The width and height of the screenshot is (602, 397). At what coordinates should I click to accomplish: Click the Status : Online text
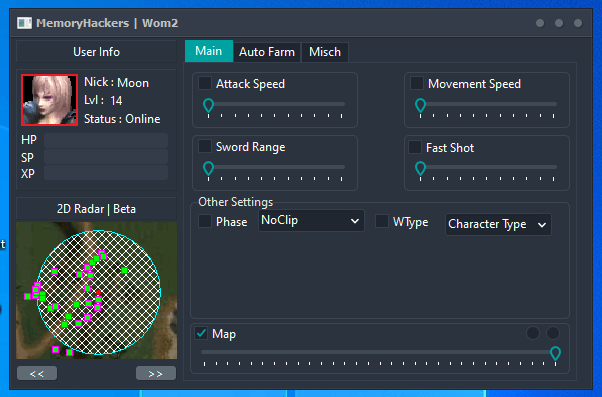pos(122,119)
